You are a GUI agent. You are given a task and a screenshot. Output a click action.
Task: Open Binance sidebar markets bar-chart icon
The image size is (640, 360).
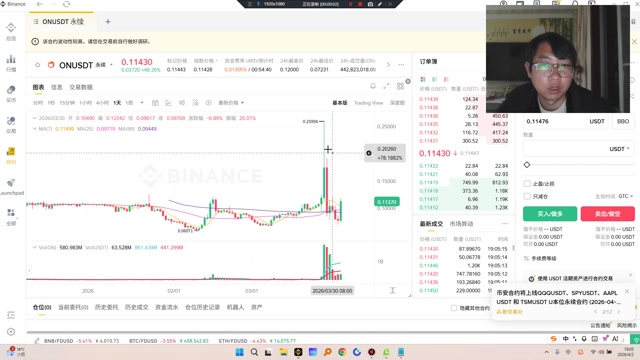click(11, 59)
